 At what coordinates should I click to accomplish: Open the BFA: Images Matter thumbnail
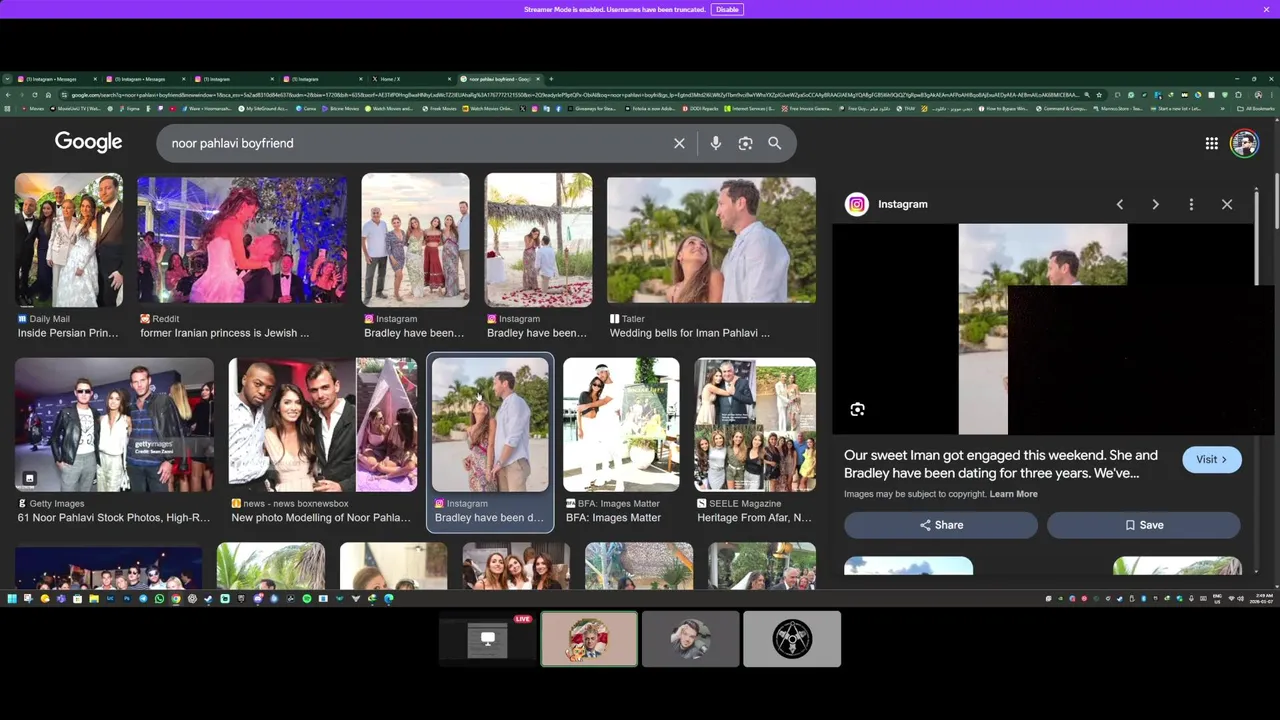pyautogui.click(x=621, y=424)
